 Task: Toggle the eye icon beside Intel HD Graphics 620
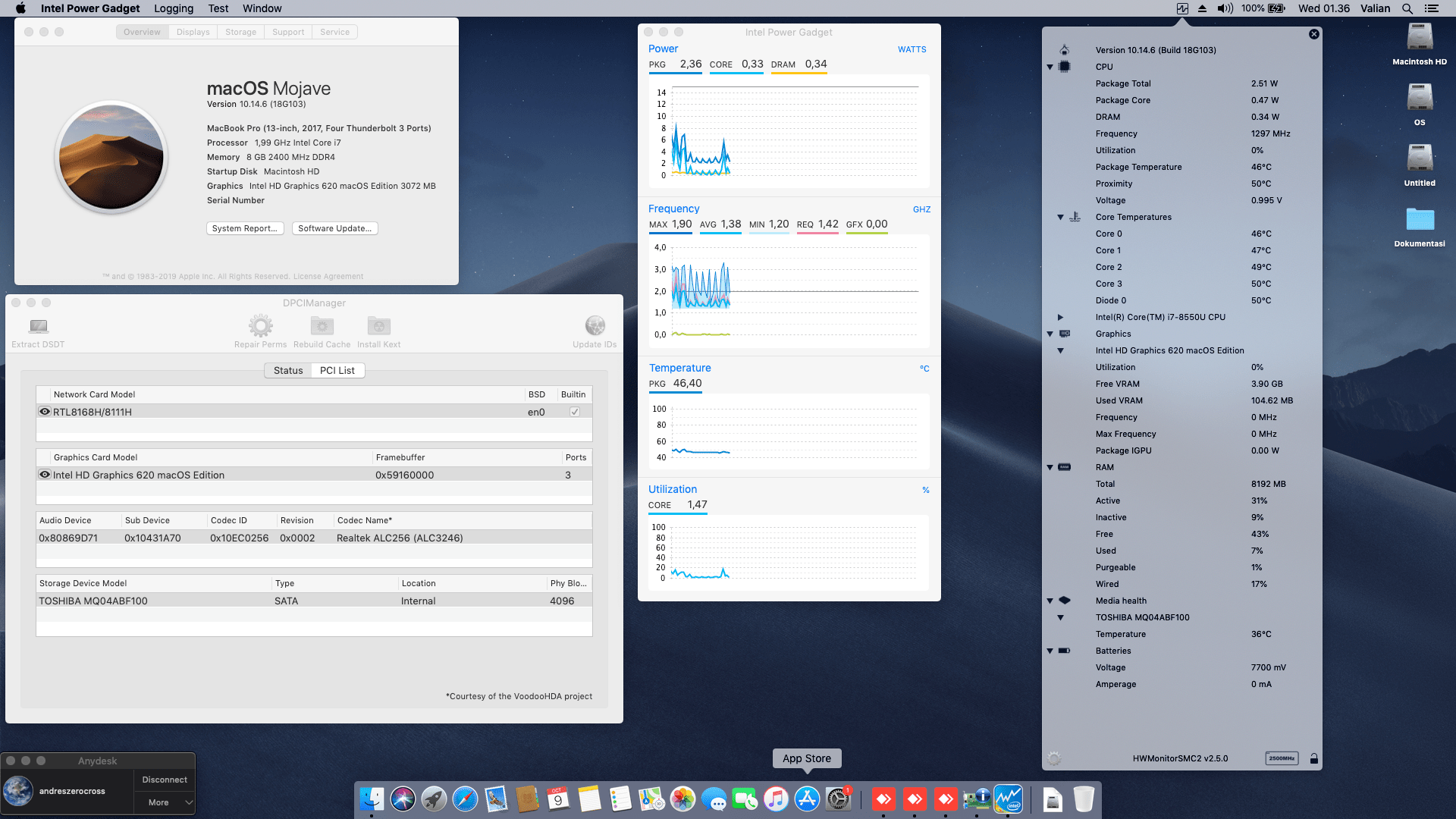tap(44, 475)
